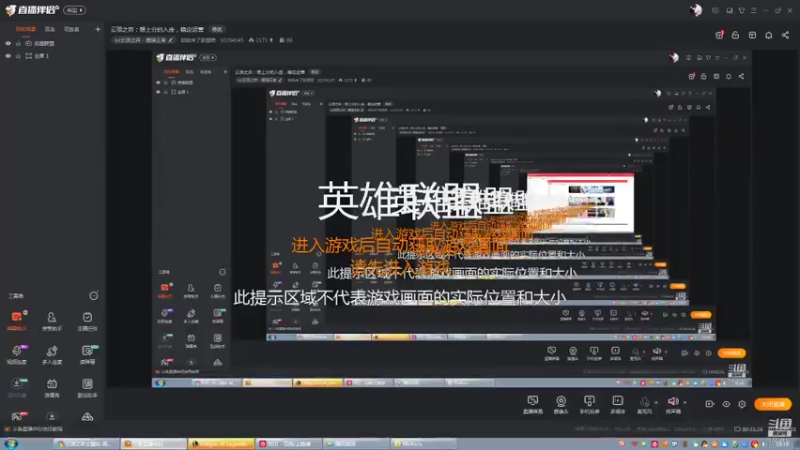Select the red active toolbox tool
The height and width of the screenshot is (450, 800).
click(x=17, y=321)
